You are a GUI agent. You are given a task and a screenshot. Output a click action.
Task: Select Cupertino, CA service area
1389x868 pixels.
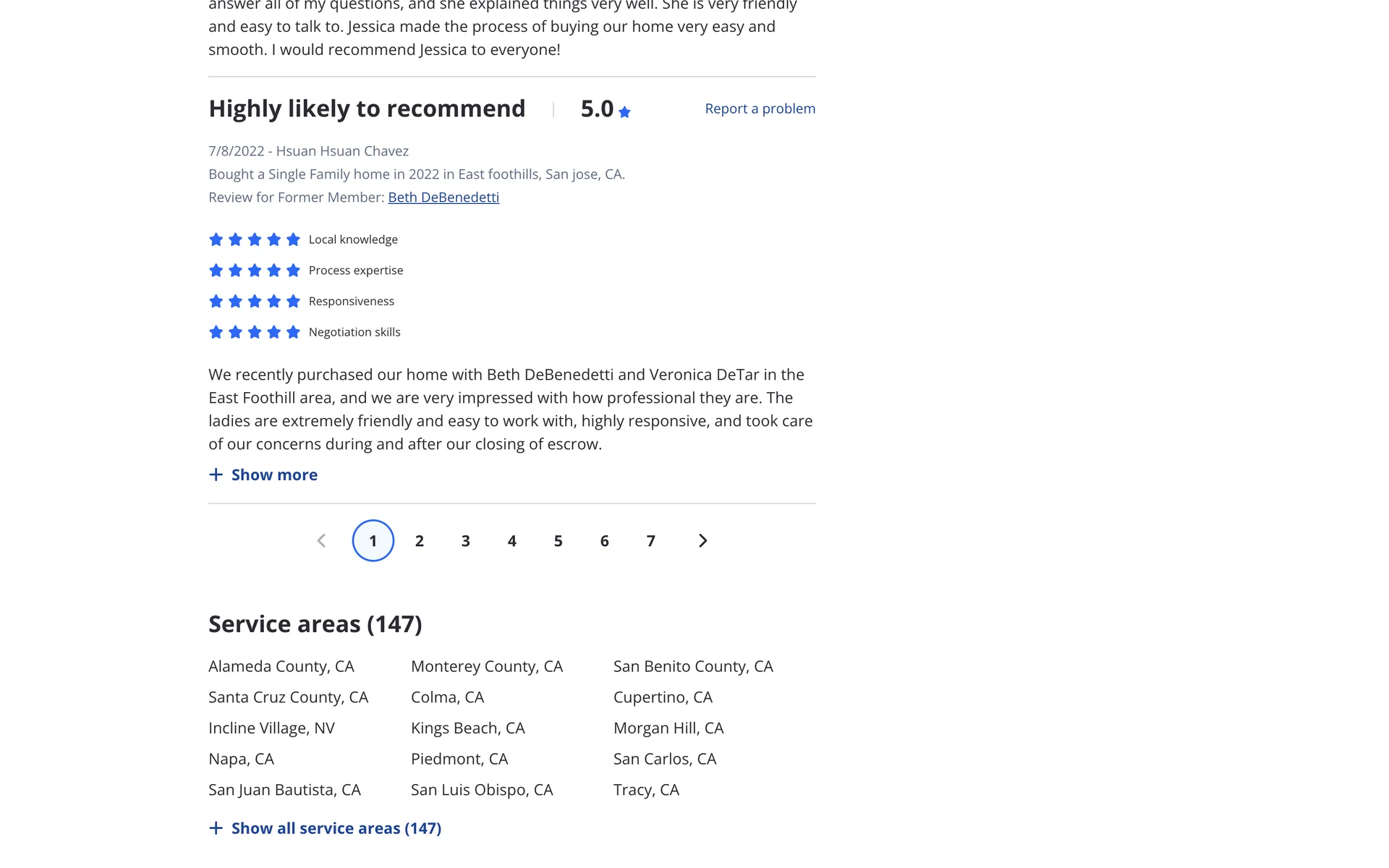[663, 697]
